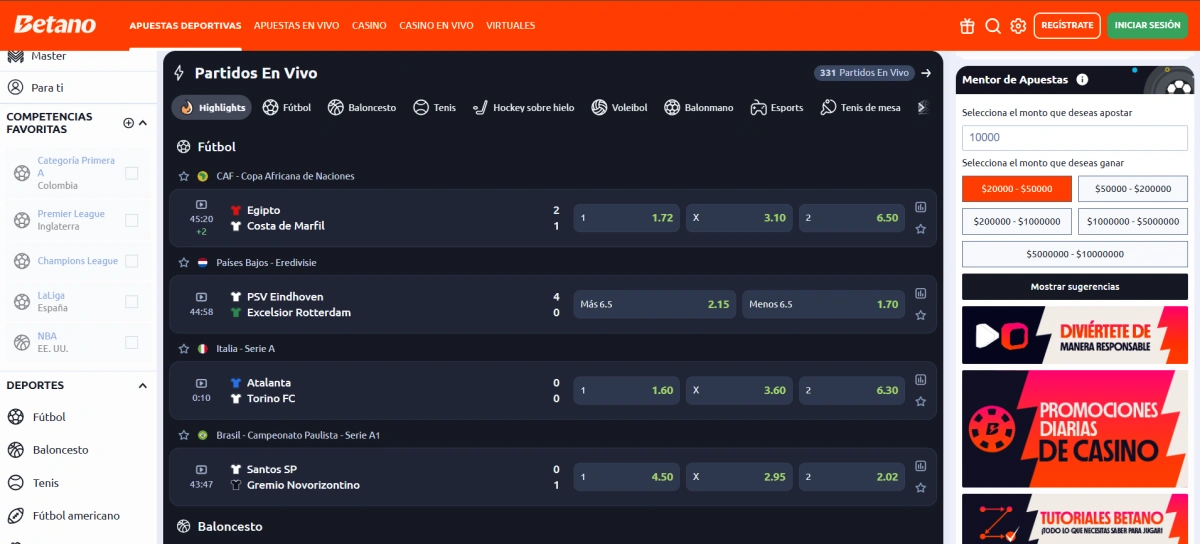This screenshot has width=1200, height=544.
Task: Click Mostrar sugerencias button
Action: point(1075,287)
